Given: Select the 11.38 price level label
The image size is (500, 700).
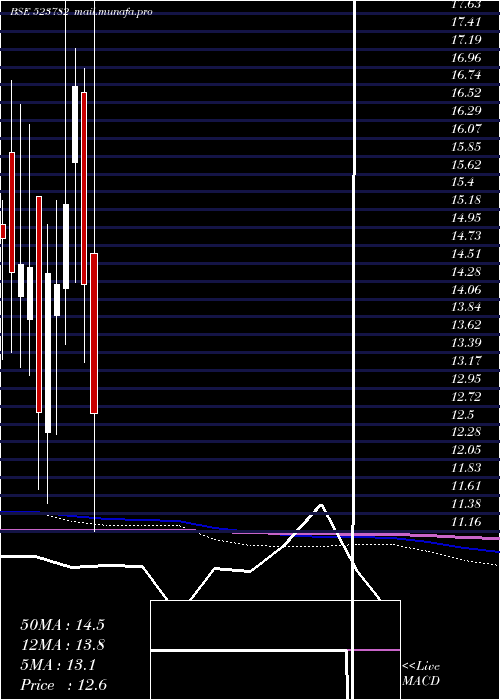Looking at the screenshot, I should [466, 504].
